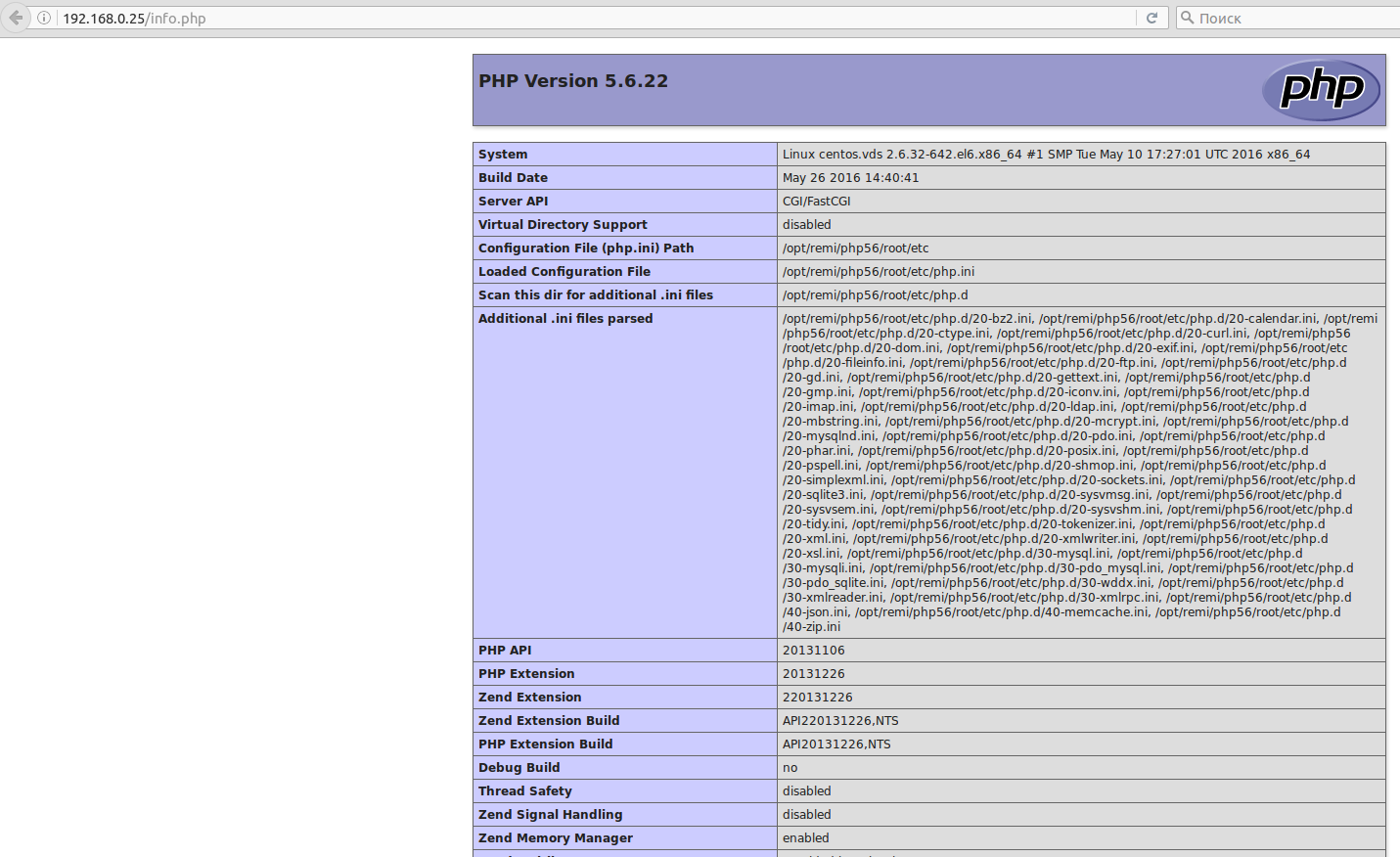
Task: Click the PHP logo in the header
Action: click(x=1321, y=90)
